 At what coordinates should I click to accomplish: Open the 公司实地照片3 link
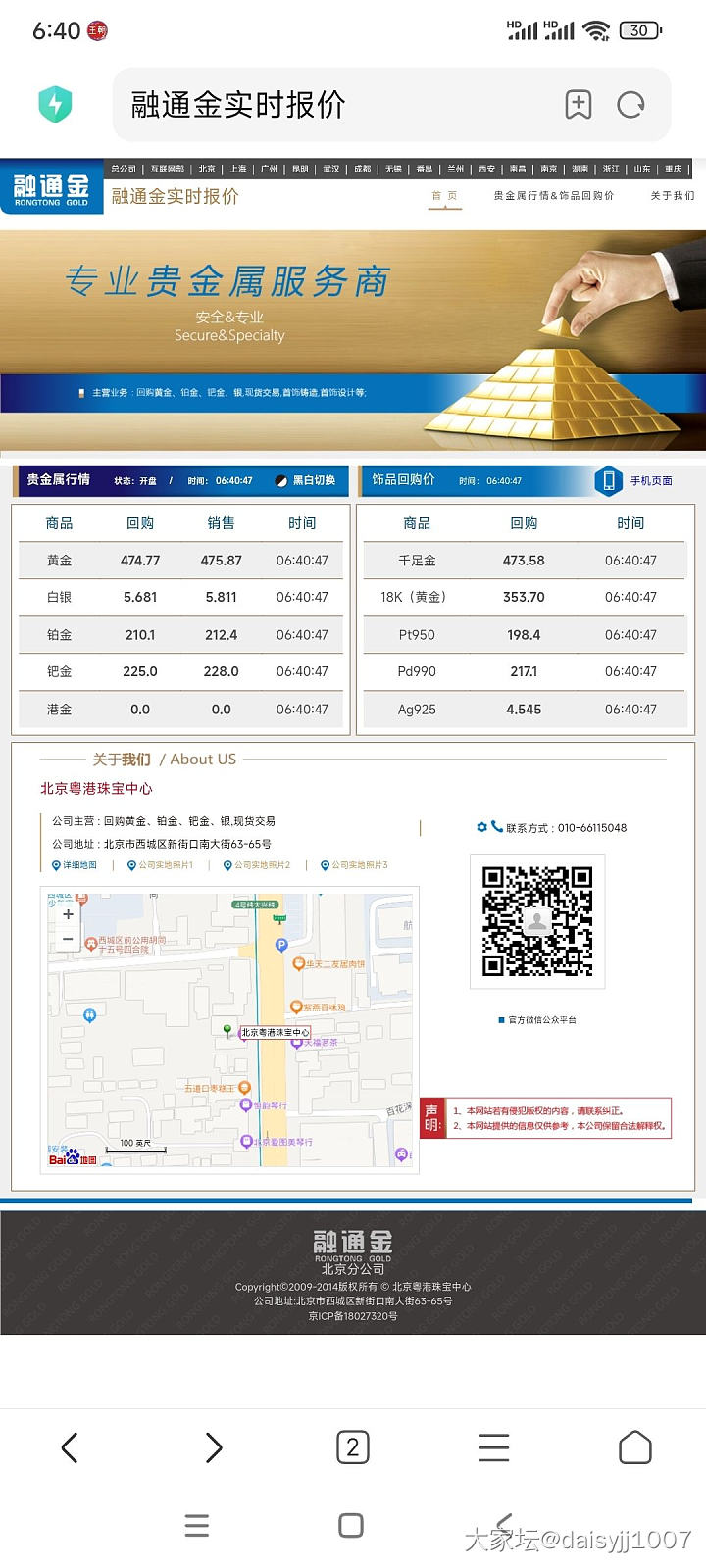point(355,865)
